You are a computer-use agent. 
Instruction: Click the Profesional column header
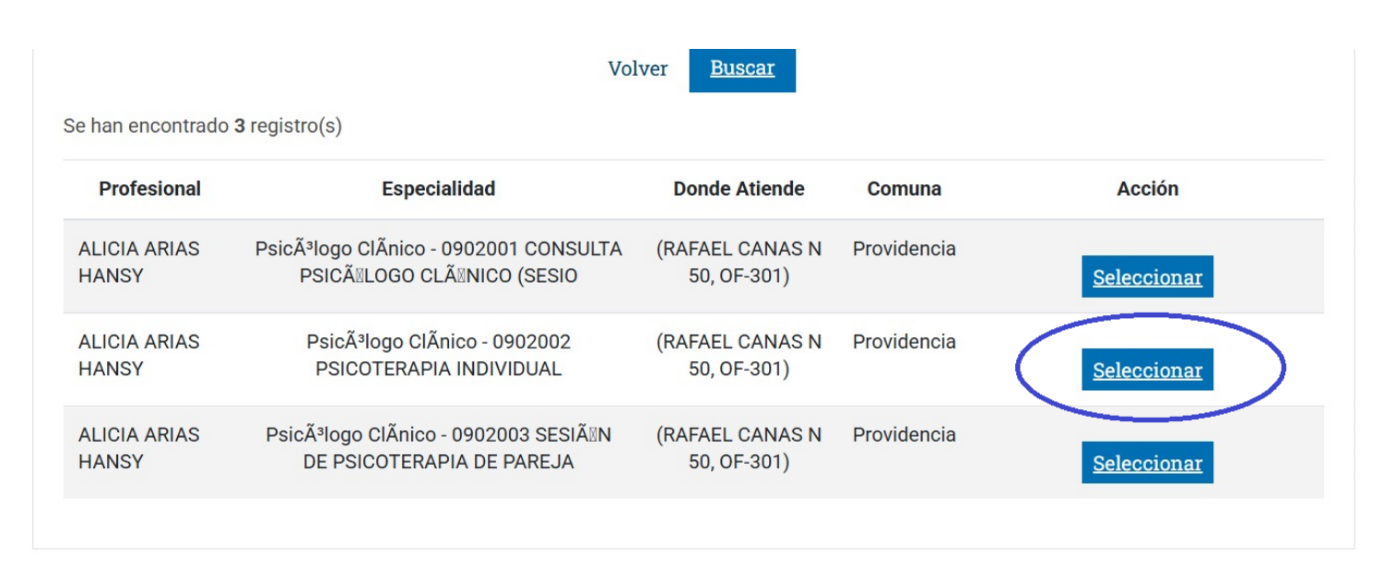(150, 188)
